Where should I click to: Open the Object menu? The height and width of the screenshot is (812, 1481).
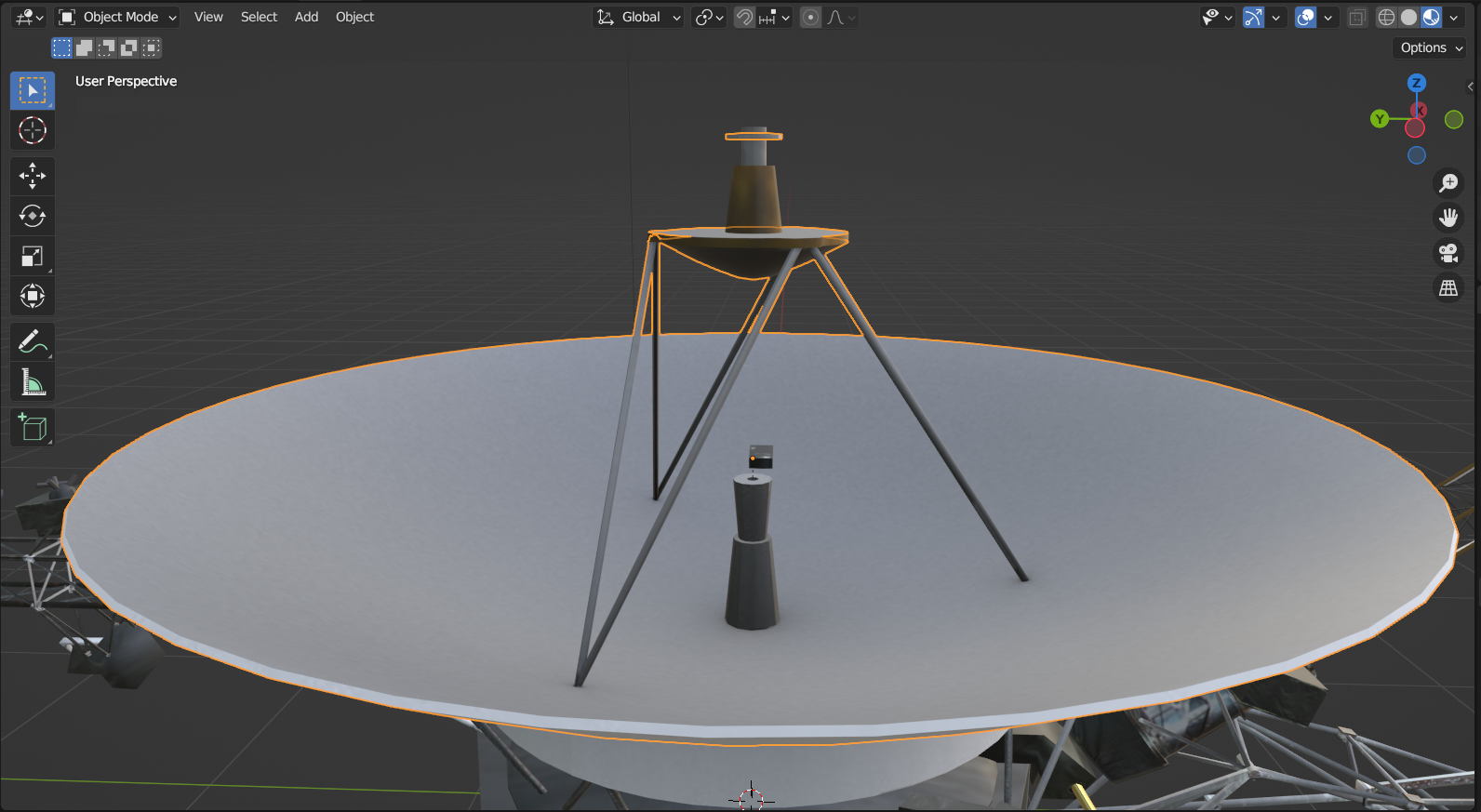[x=354, y=18]
